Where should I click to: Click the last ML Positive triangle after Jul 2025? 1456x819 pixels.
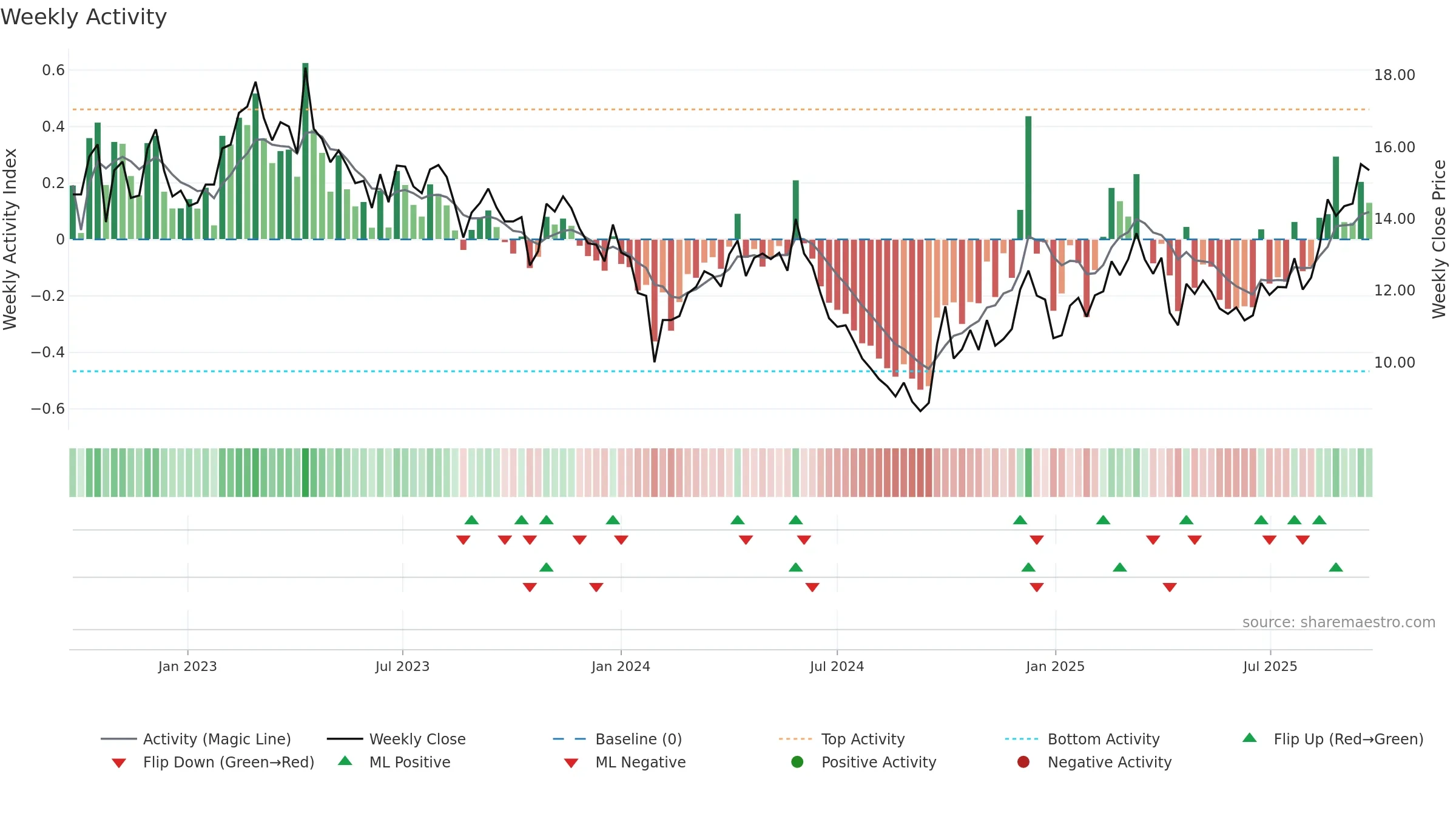[1336, 567]
